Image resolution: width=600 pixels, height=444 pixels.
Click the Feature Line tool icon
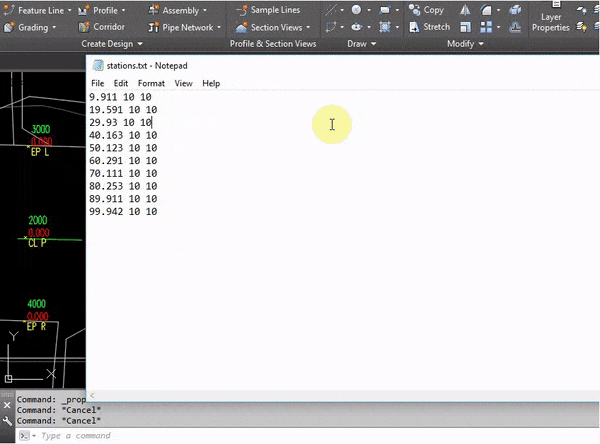coord(8,10)
